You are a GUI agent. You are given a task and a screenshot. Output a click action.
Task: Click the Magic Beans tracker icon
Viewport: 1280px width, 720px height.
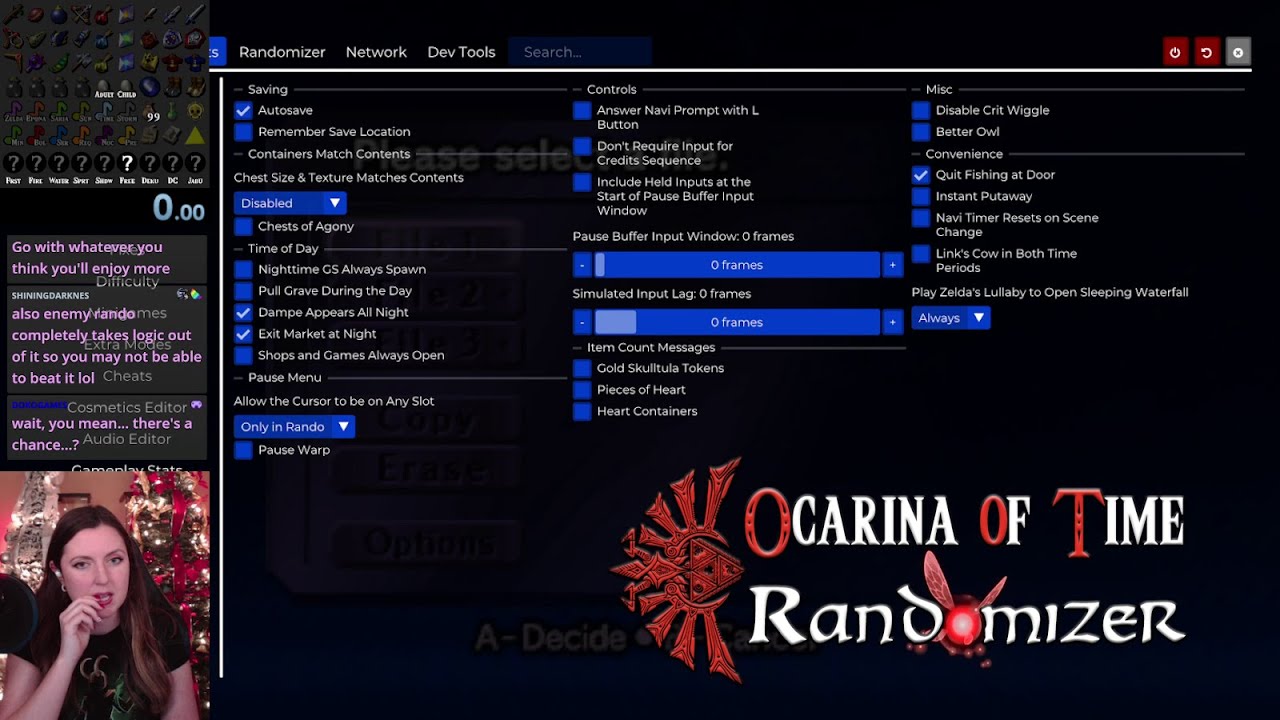point(59,62)
